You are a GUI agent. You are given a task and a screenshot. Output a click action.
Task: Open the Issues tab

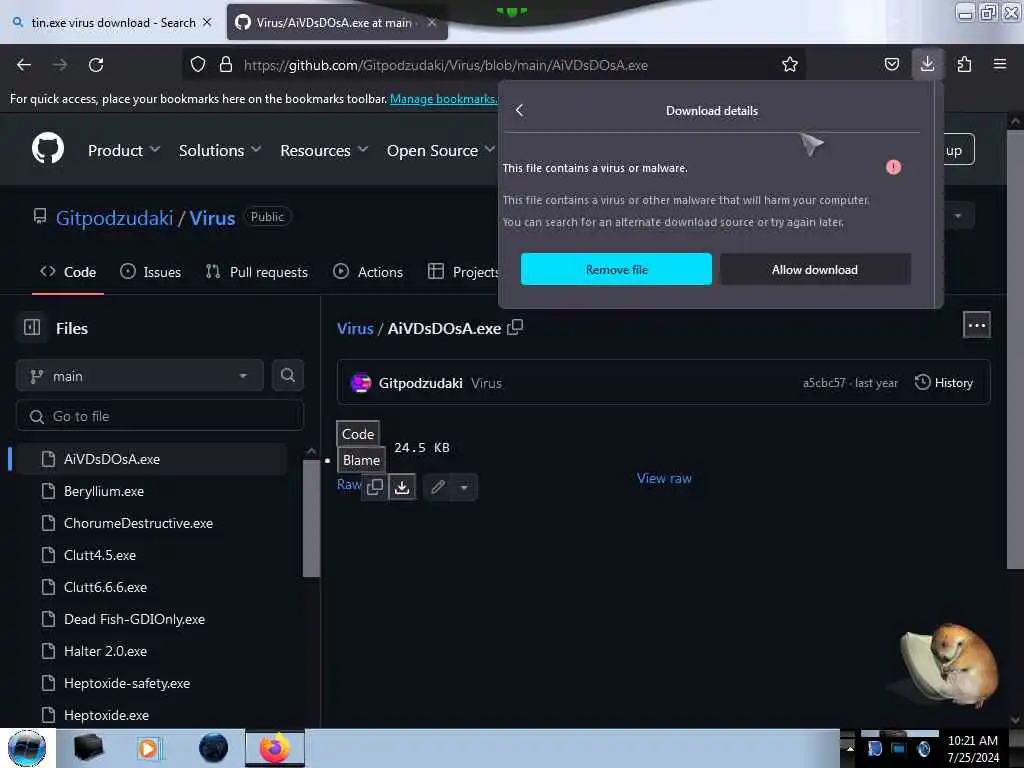coord(151,272)
